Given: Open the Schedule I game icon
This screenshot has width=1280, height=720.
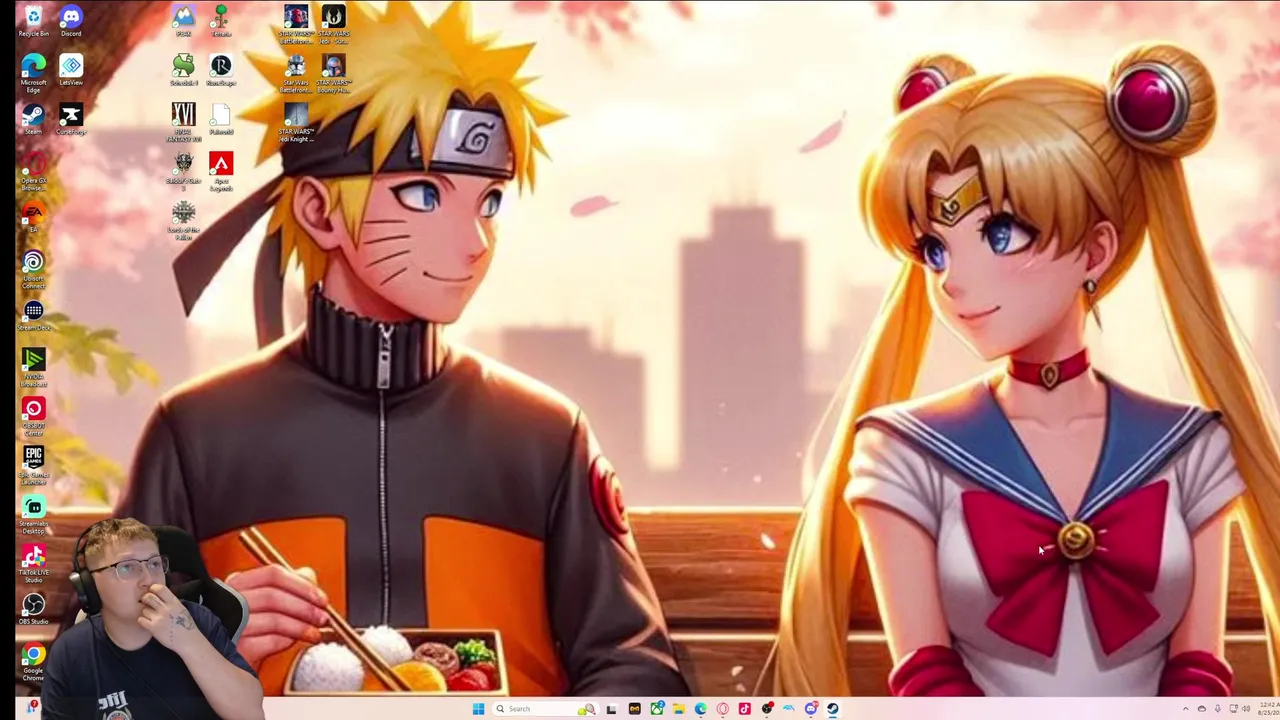Looking at the screenshot, I should [183, 70].
